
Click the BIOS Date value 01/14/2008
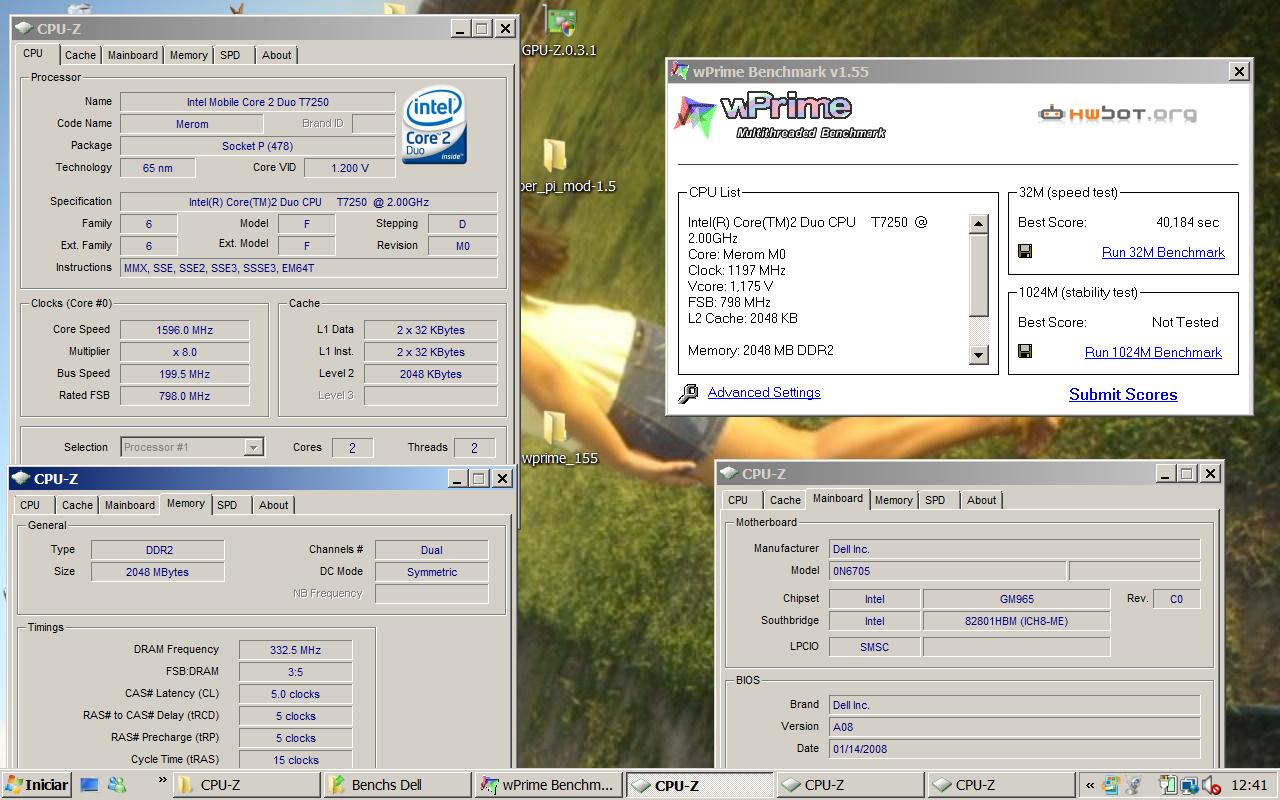(1015, 749)
